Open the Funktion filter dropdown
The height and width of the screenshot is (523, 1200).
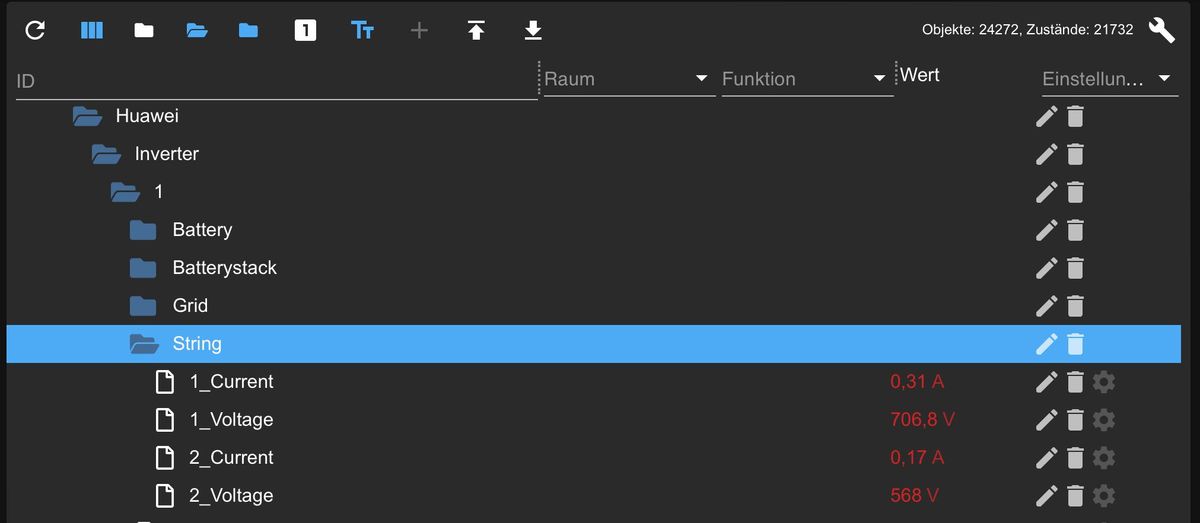tap(806, 79)
